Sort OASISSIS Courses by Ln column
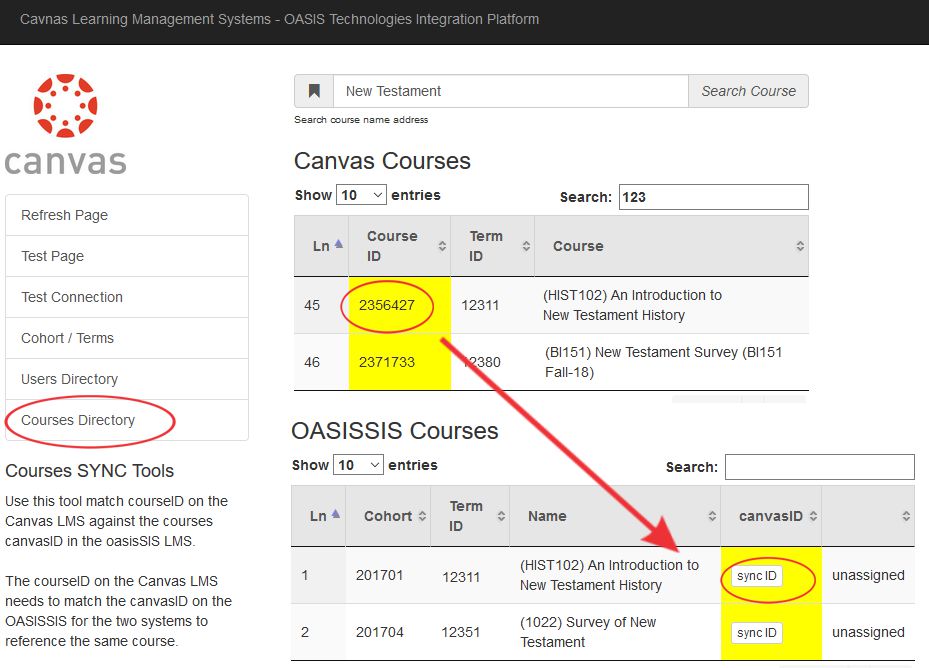Screen dimensions: 929x668 (318, 516)
